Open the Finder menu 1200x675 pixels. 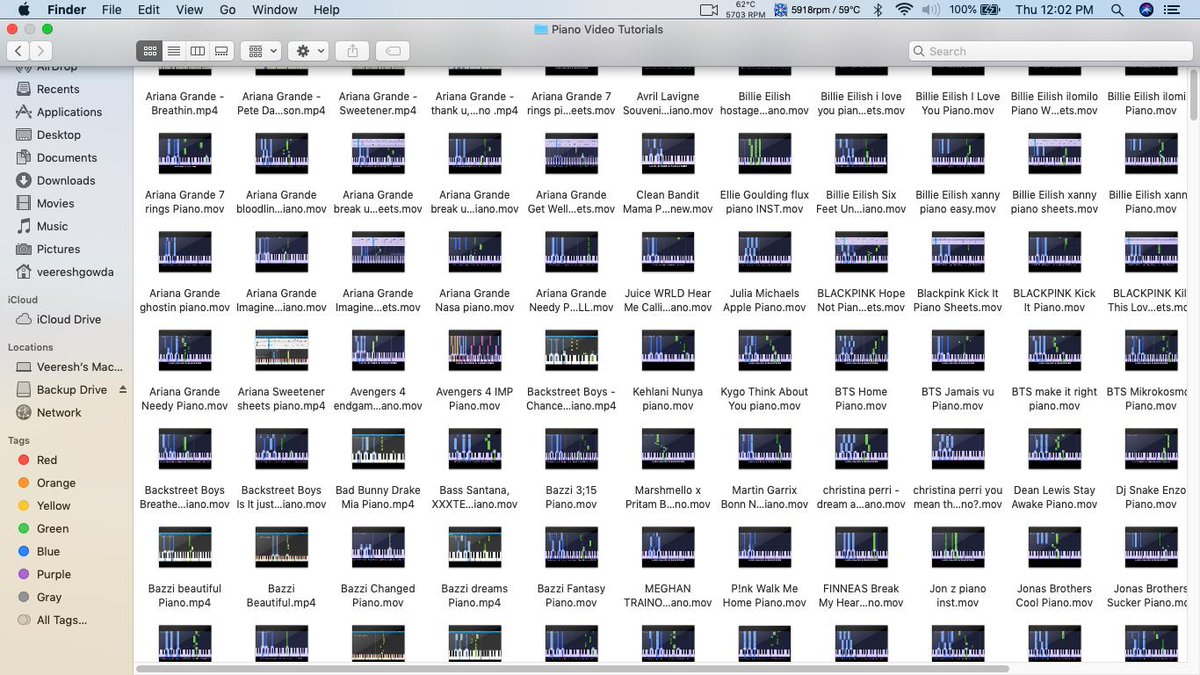coord(67,10)
